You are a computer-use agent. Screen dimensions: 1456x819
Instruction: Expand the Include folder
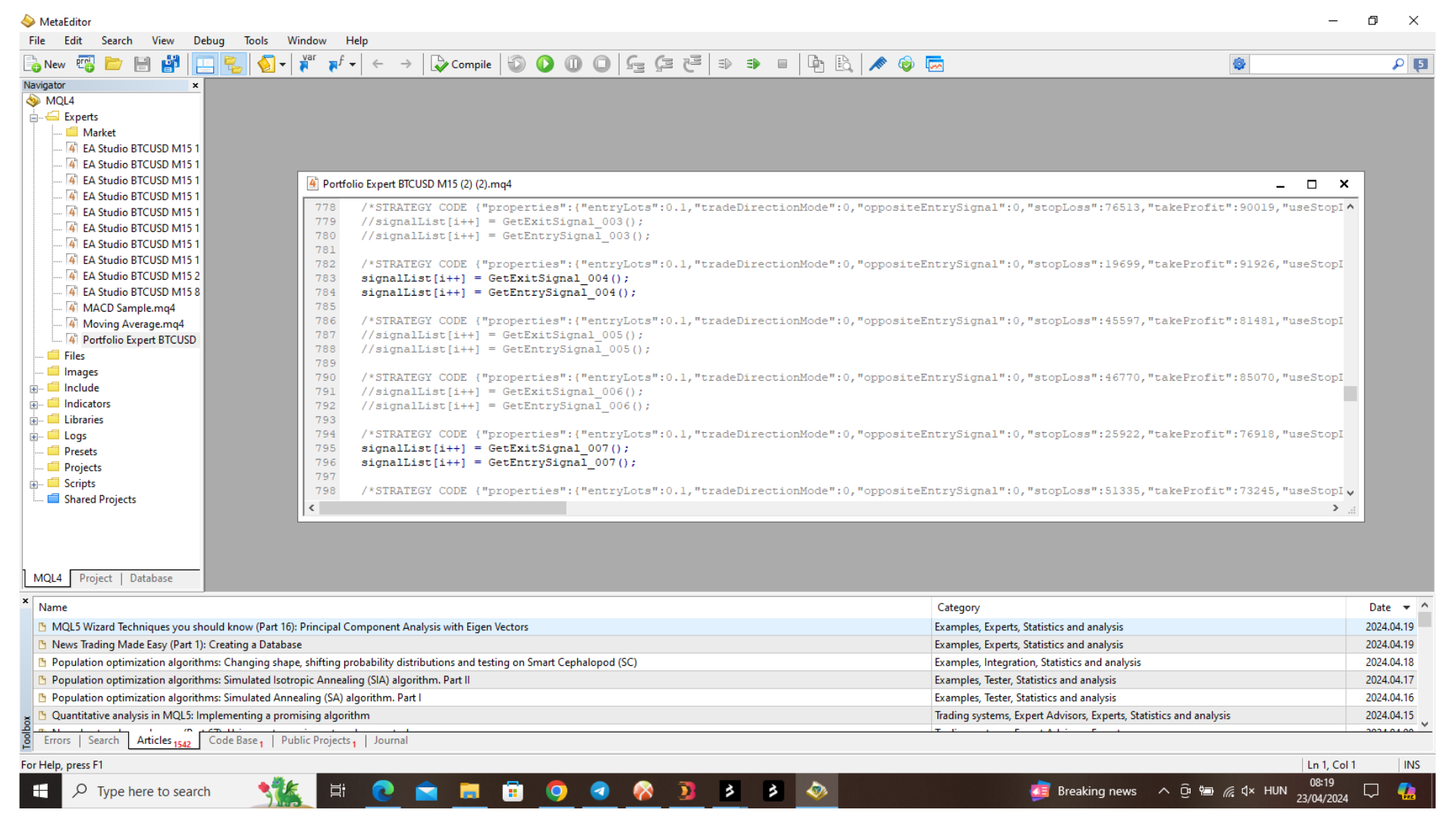[33, 388]
